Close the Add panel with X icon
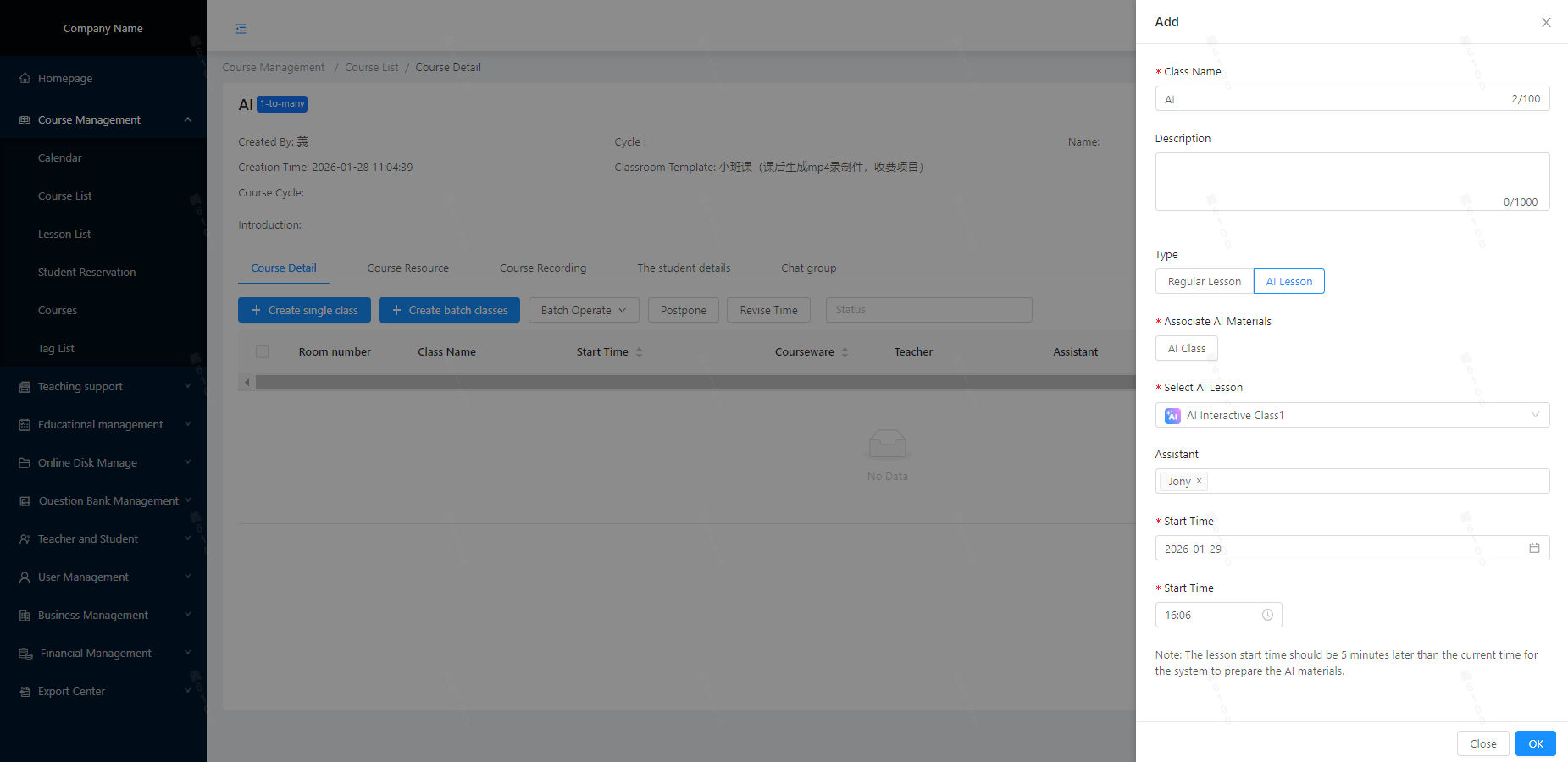Image resolution: width=1568 pixels, height=762 pixels. 1546,23
